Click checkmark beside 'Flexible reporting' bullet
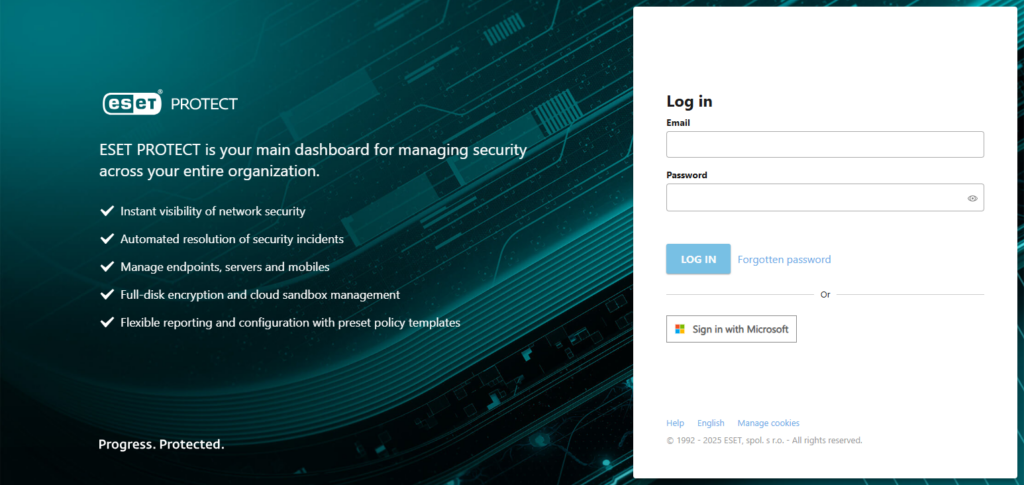The width and height of the screenshot is (1024, 485). pyautogui.click(x=106, y=322)
